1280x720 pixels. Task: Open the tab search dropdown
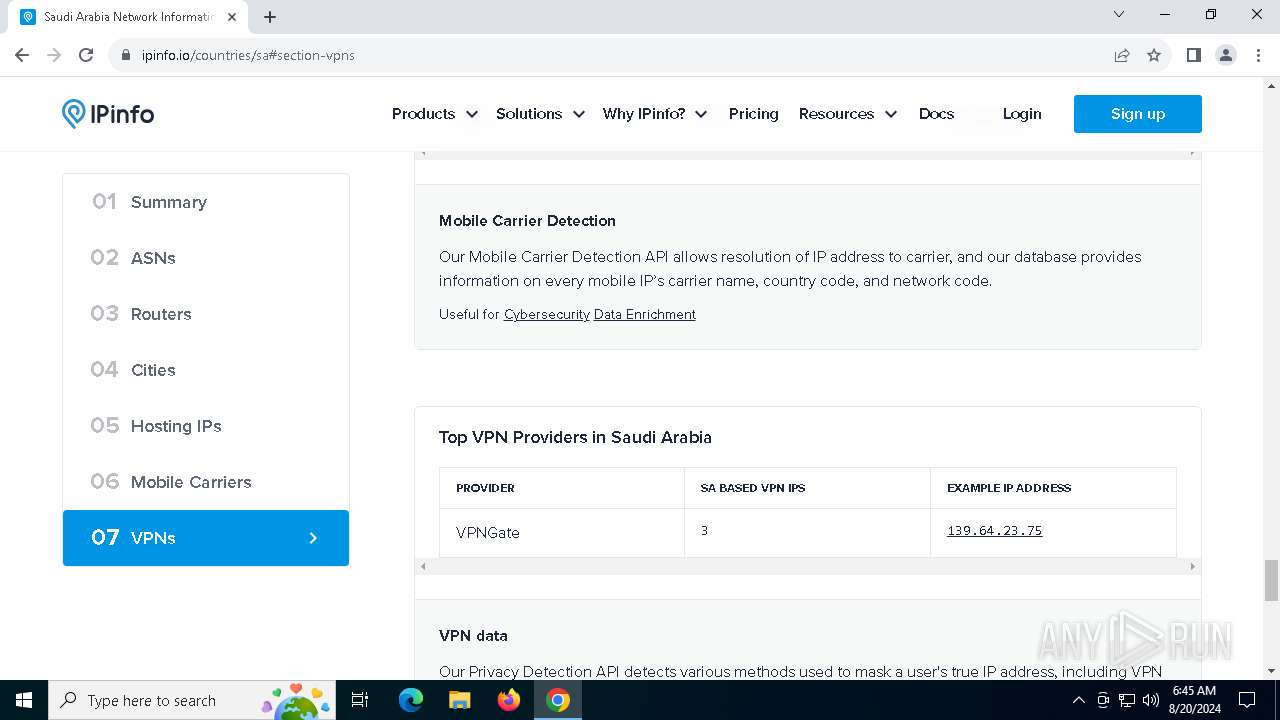(x=1119, y=15)
